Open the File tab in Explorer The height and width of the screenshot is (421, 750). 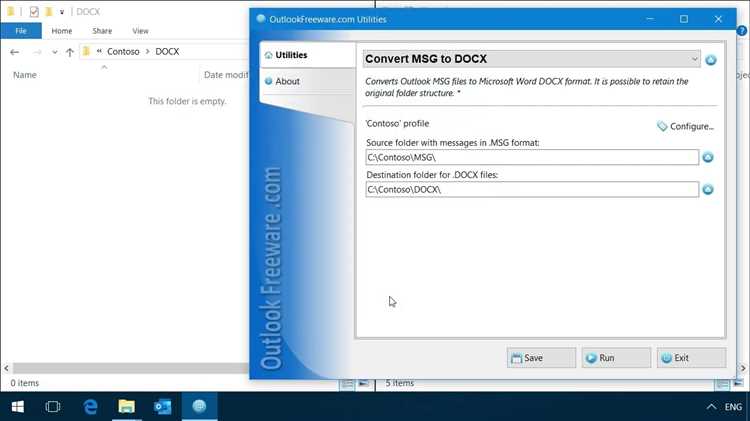coord(21,31)
